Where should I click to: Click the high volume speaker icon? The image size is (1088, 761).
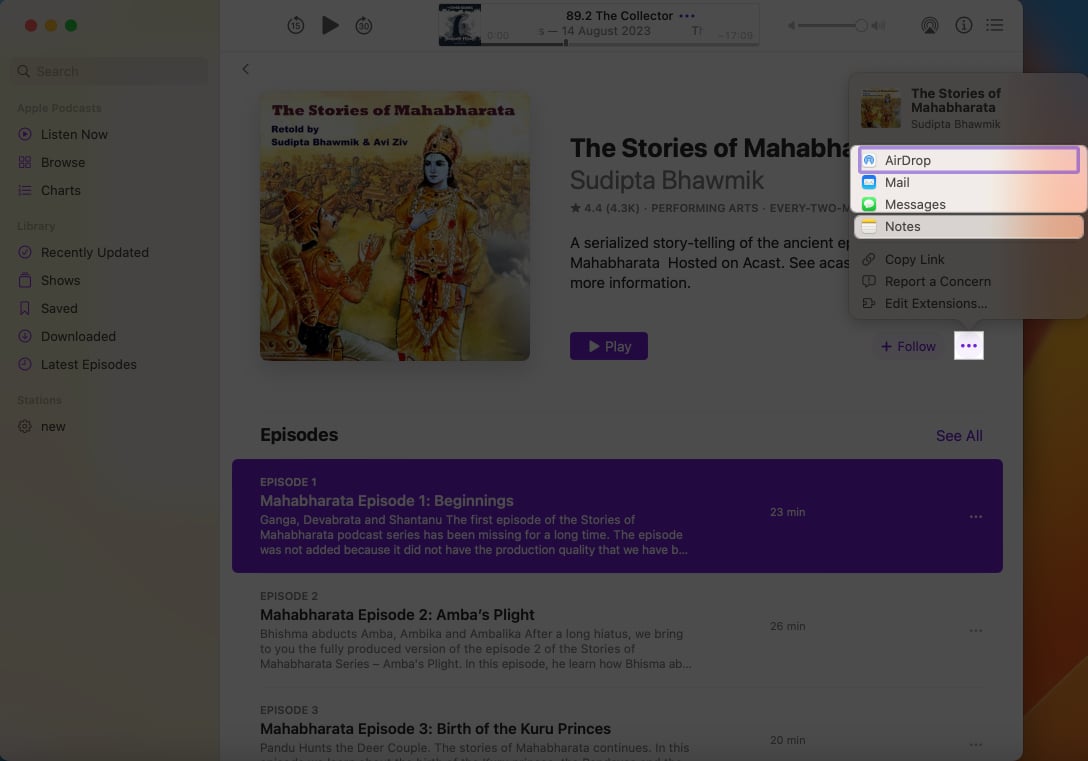click(x=878, y=26)
